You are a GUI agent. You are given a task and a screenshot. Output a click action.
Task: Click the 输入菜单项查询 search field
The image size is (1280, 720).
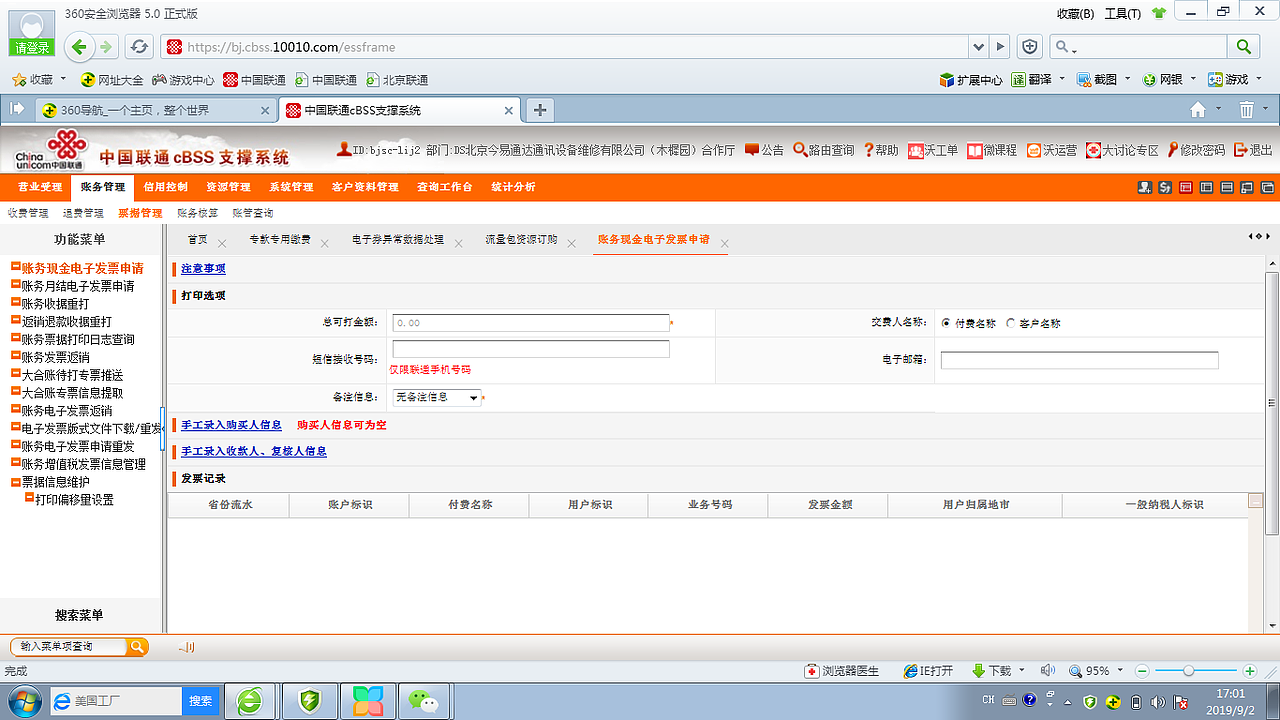tap(70, 647)
